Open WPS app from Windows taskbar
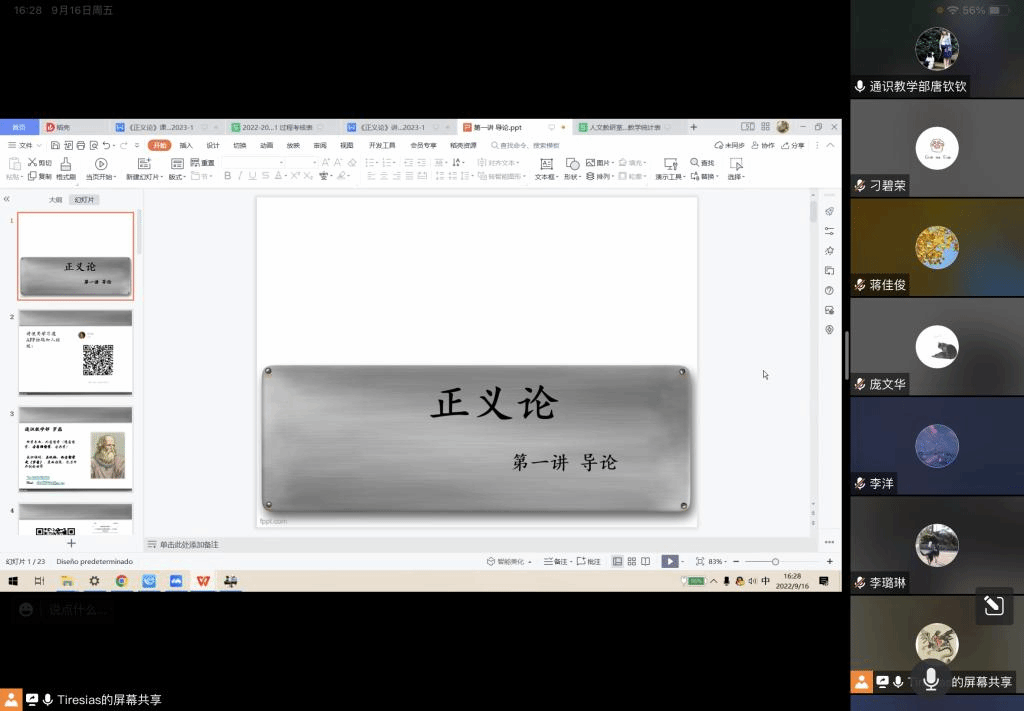1024x711 pixels. tap(203, 581)
